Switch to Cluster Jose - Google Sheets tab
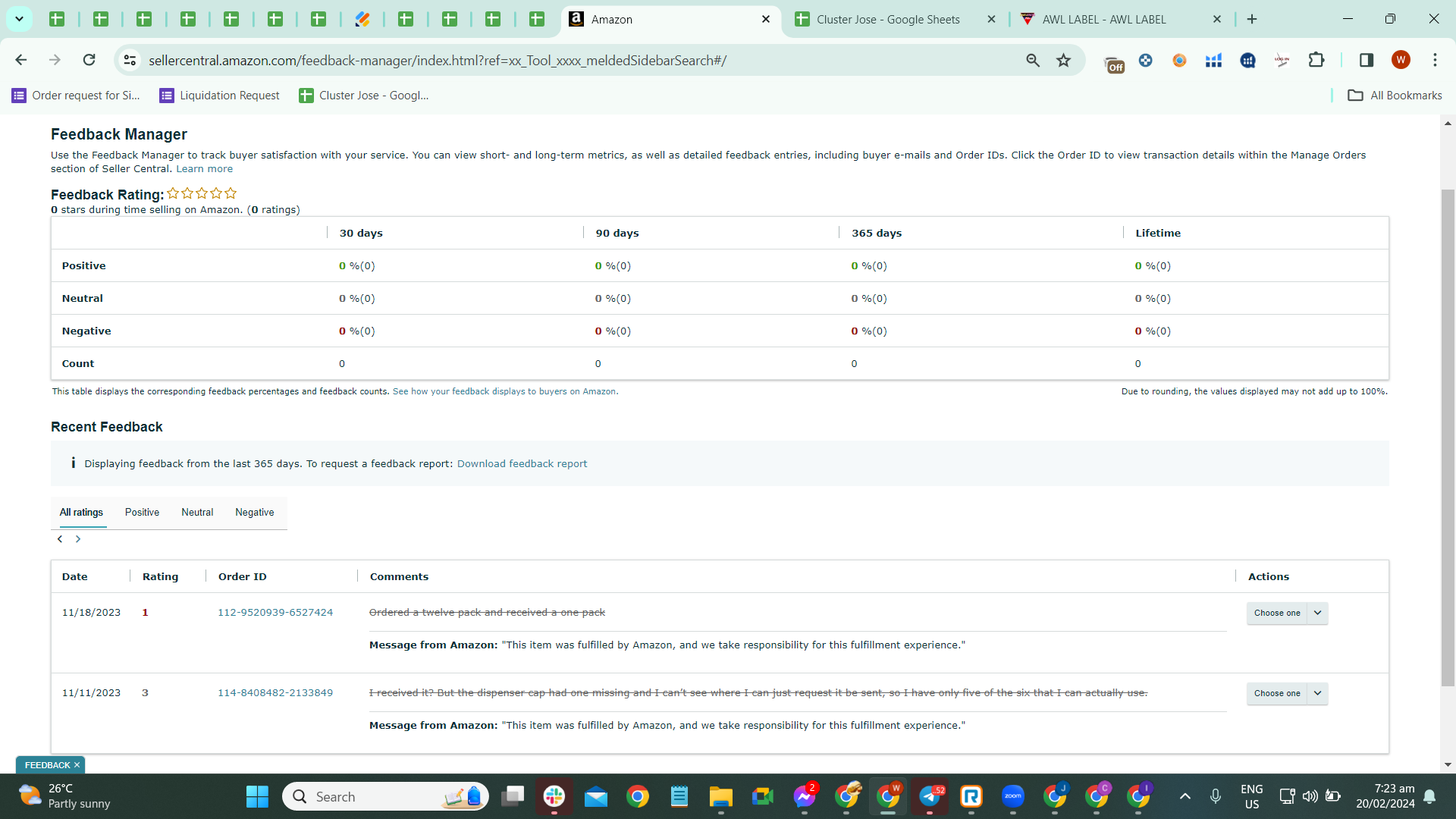 888,19
